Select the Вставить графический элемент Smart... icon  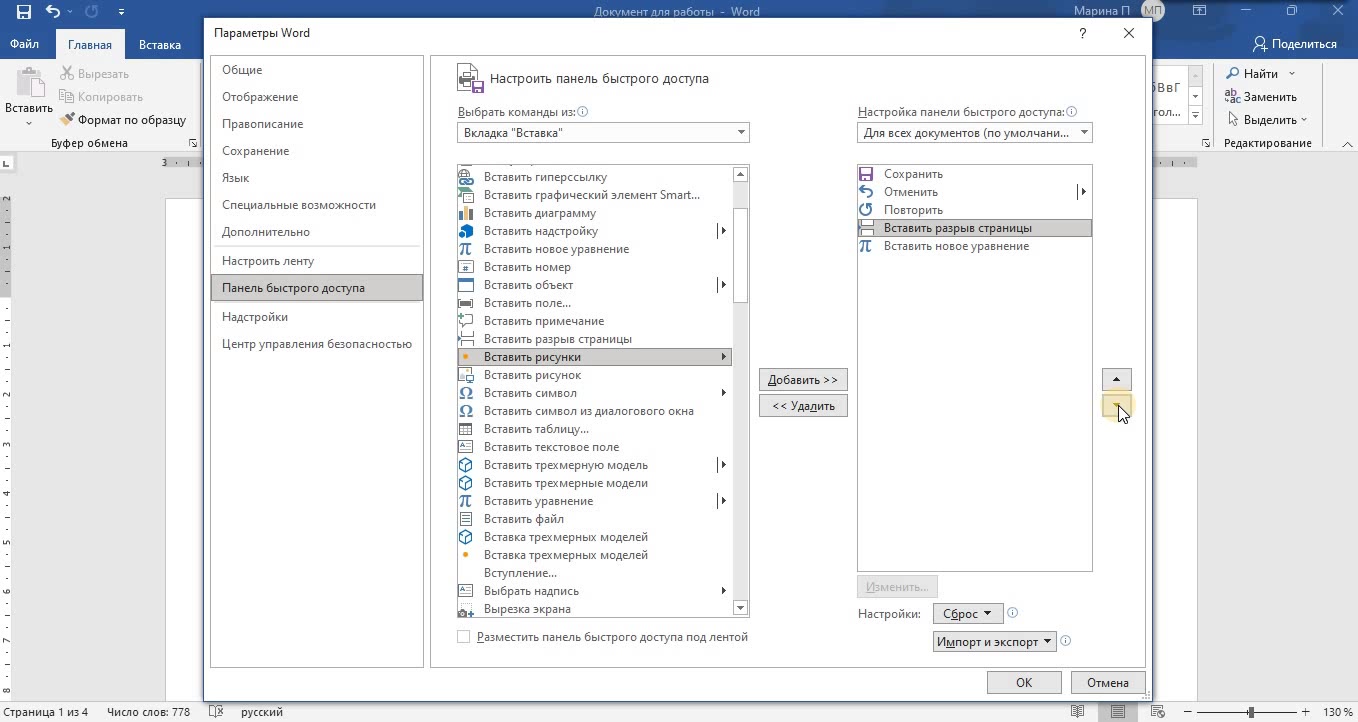point(466,195)
